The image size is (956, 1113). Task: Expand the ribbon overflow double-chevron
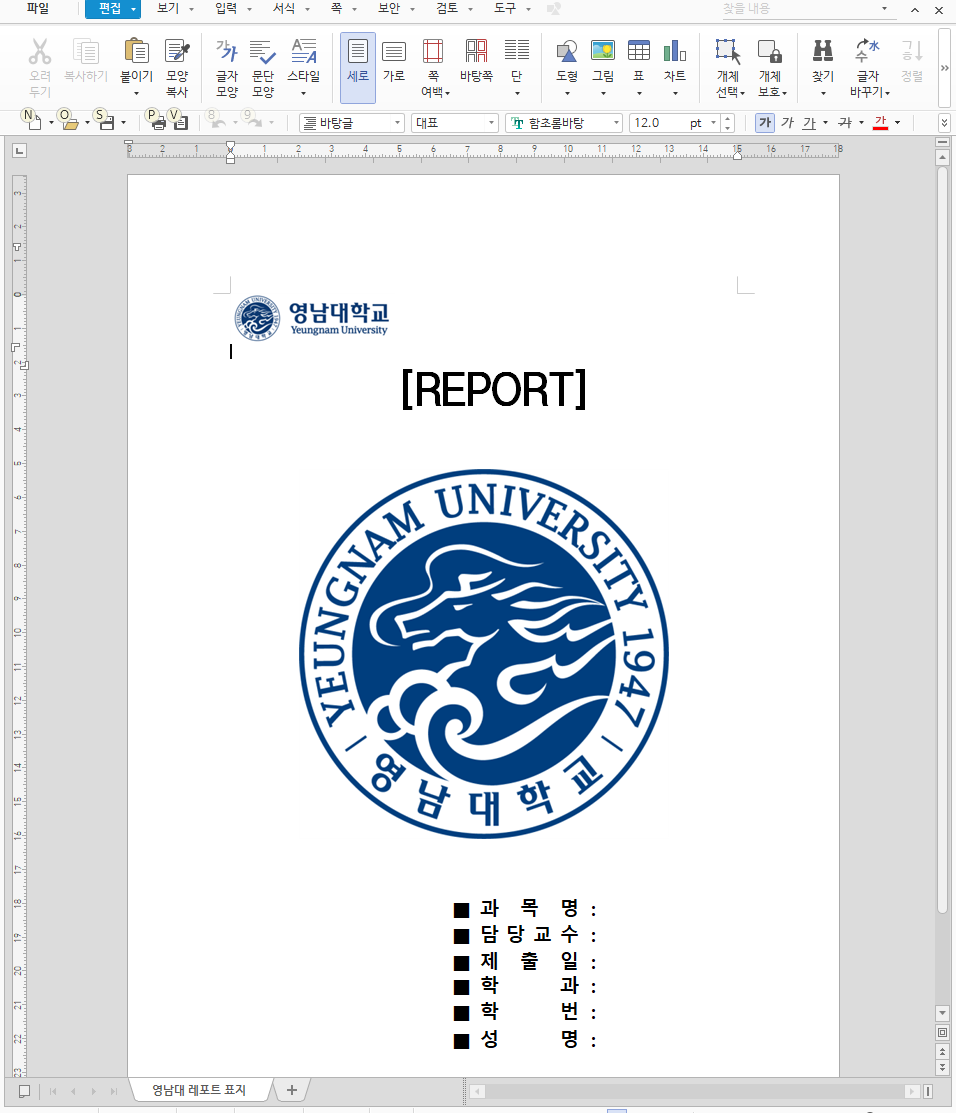(945, 68)
